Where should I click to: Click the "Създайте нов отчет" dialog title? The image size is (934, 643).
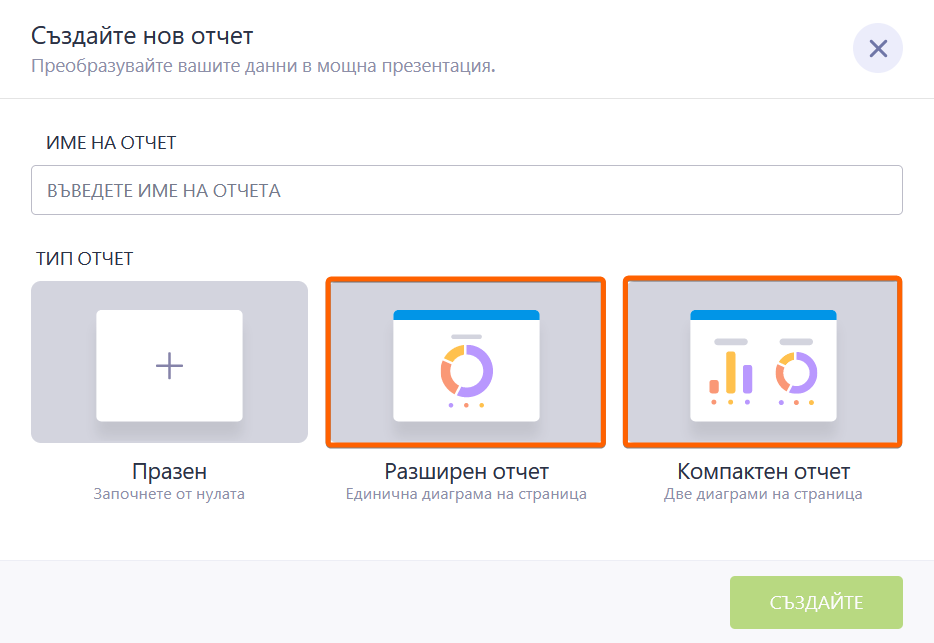[x=142, y=37]
